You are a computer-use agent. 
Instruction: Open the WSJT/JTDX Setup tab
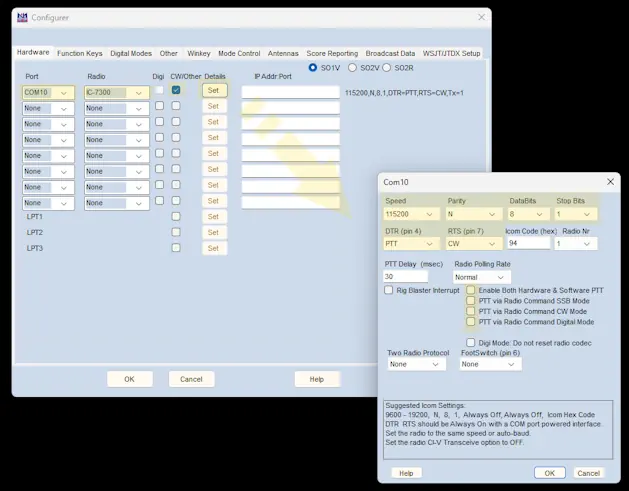pos(451,53)
